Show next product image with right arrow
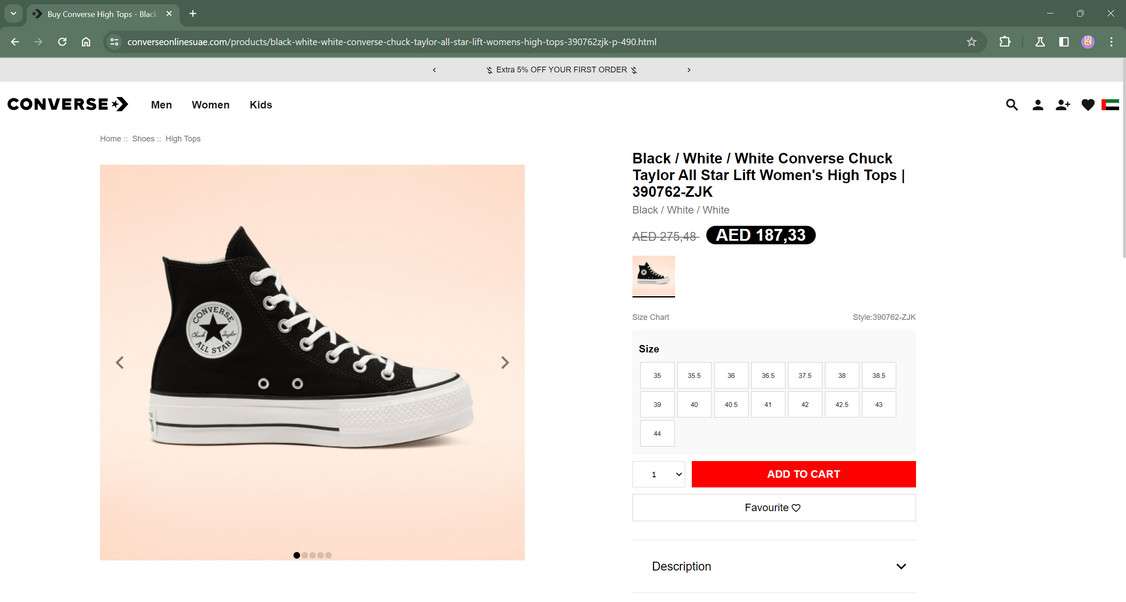 pyautogui.click(x=505, y=363)
